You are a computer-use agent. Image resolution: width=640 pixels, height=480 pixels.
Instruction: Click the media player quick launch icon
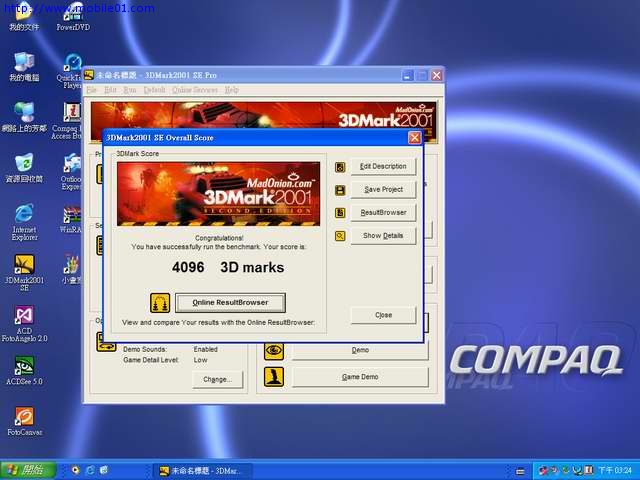76,470
